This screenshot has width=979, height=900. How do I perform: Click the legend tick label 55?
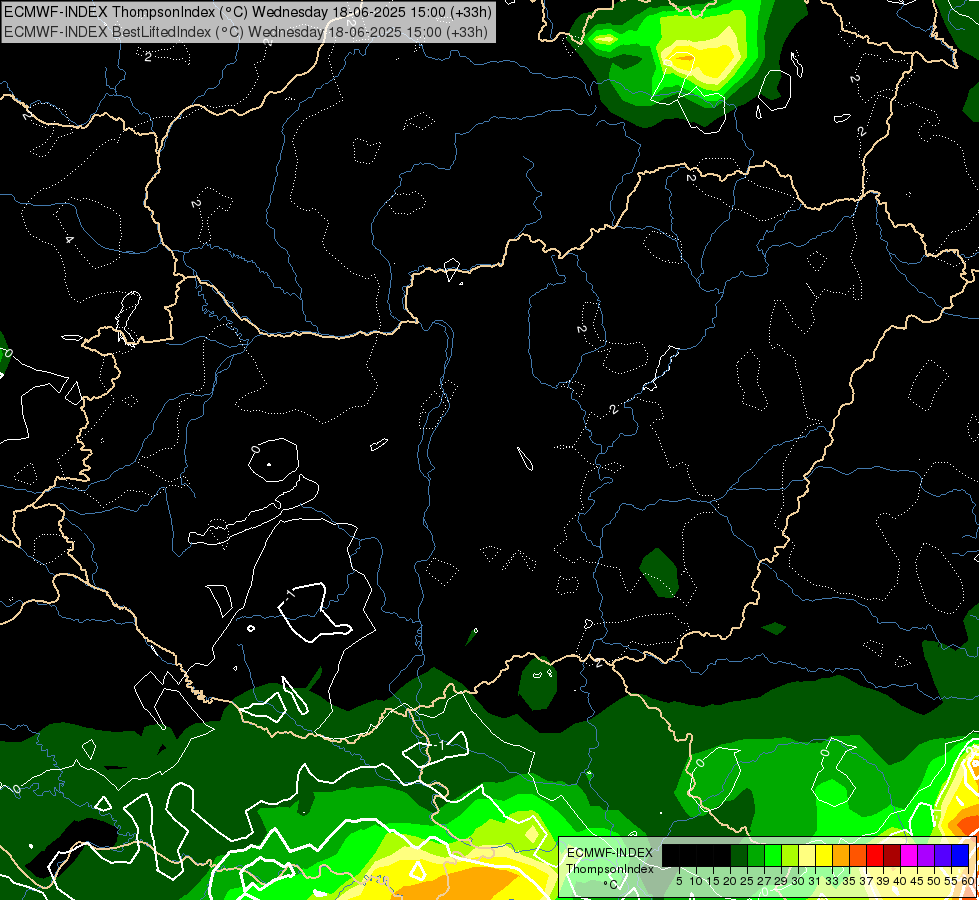coord(952,881)
